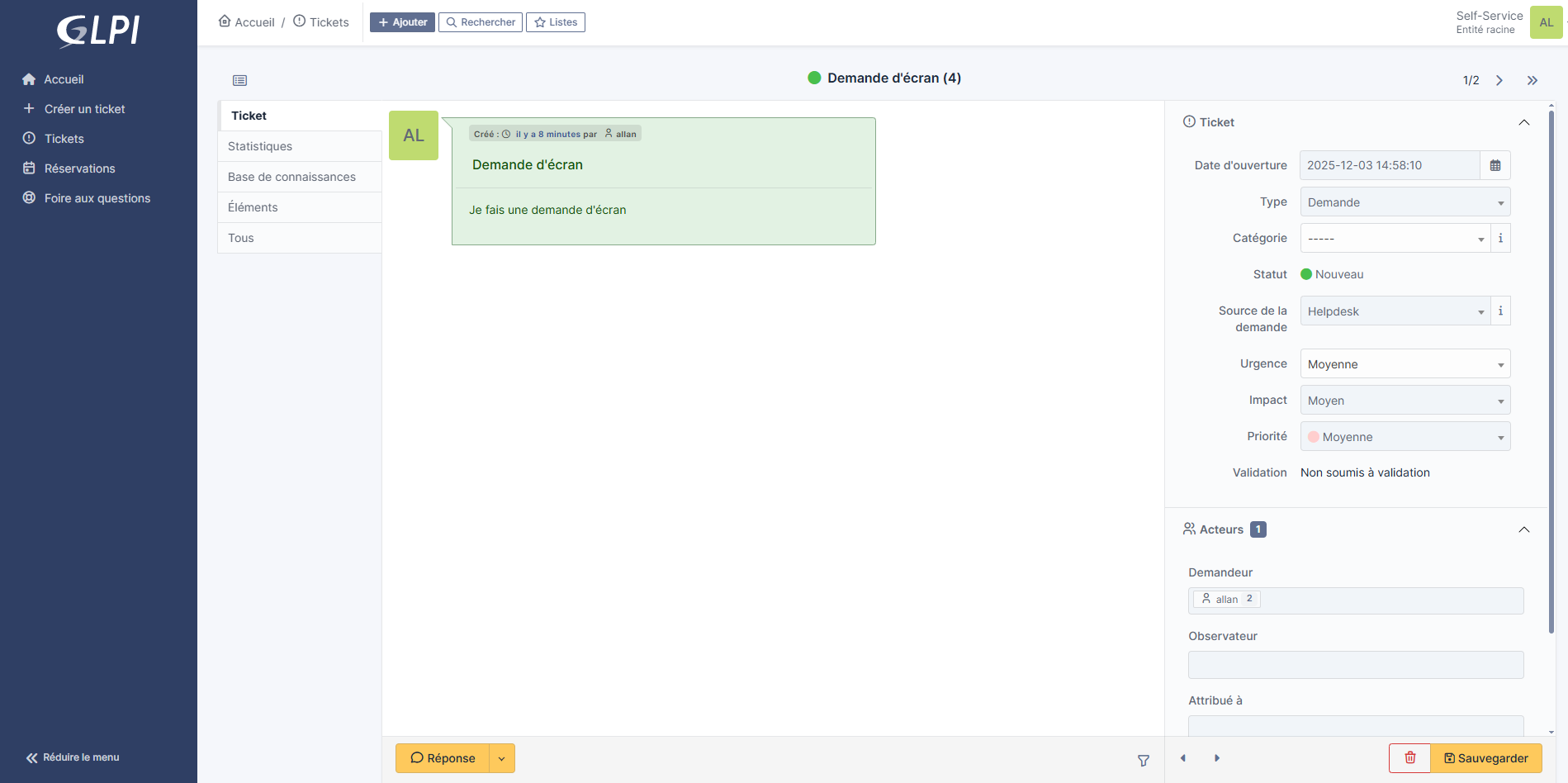The height and width of the screenshot is (783, 1568).
Task: Open the Urgence dropdown
Action: (x=1405, y=364)
